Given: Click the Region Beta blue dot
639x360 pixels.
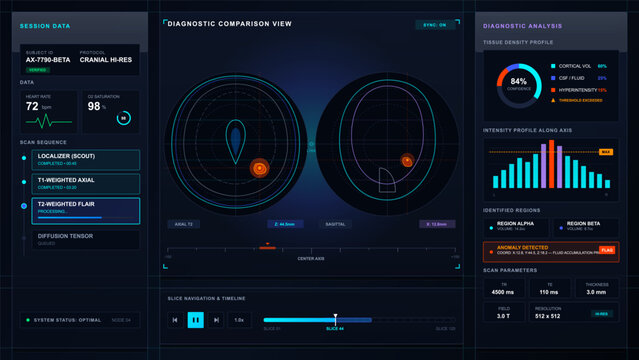Looking at the screenshot, I should coord(561,228).
